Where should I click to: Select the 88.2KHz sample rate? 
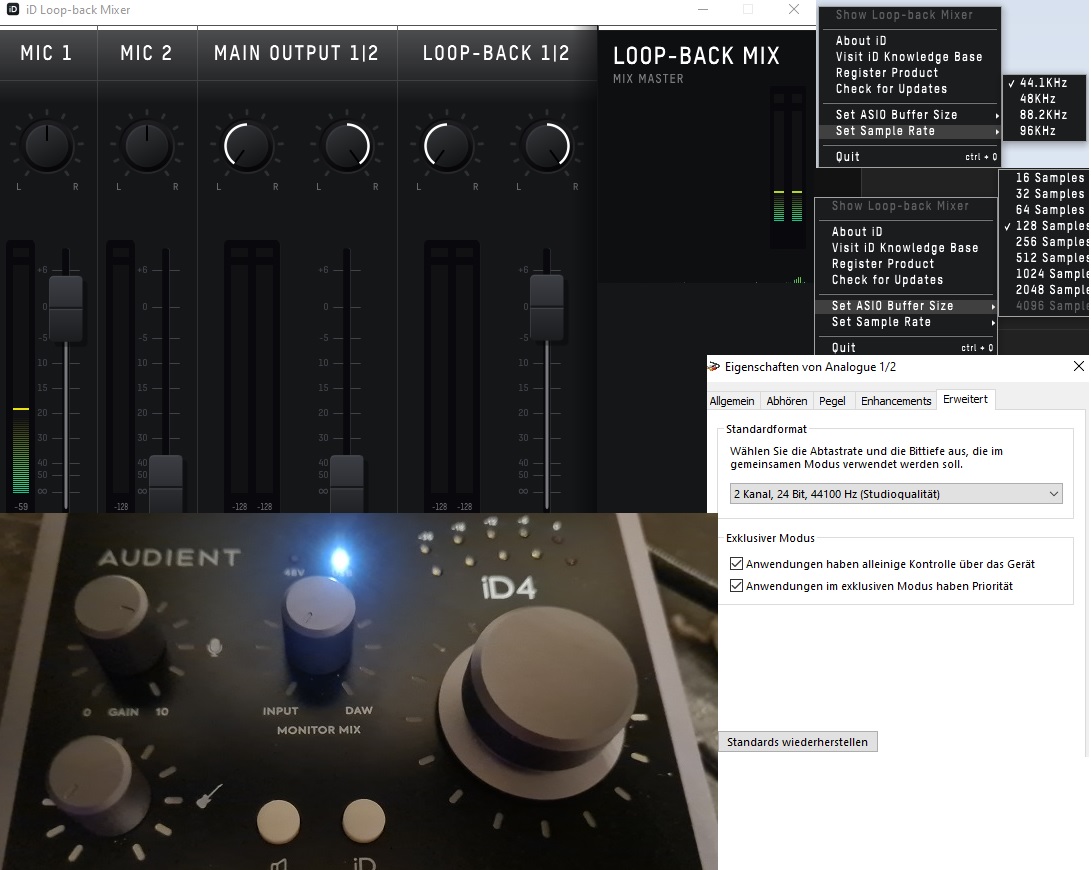[x=1043, y=115]
